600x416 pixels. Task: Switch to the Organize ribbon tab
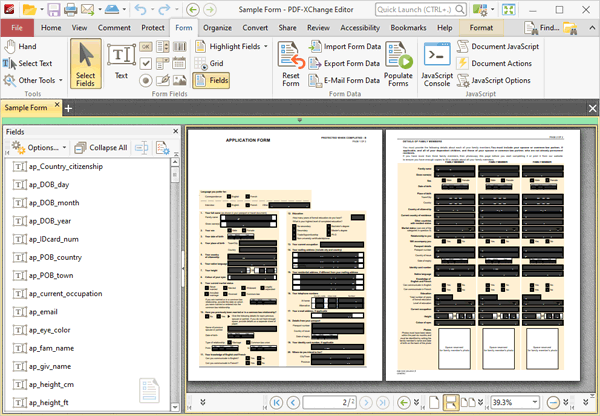click(x=217, y=27)
